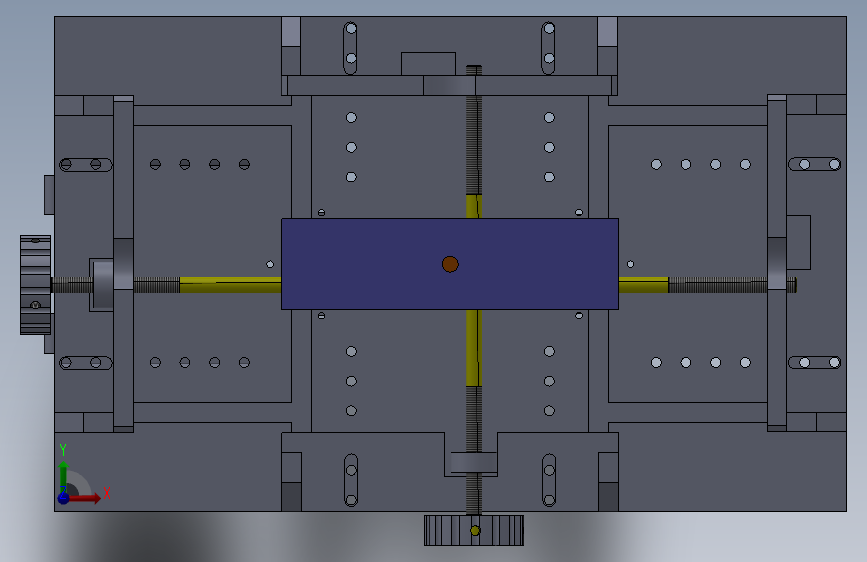The width and height of the screenshot is (867, 562).
Task: Select yellow shaft below the blue block
Action: coord(474,348)
